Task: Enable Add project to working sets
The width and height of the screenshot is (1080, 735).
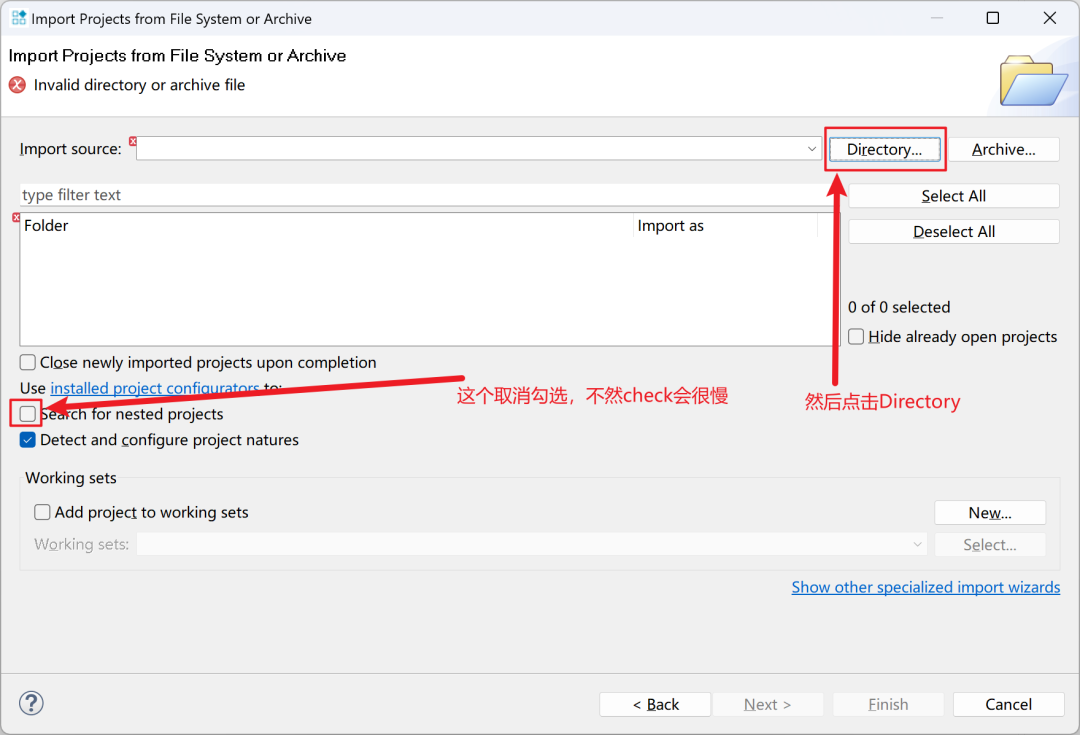Action: 42,512
